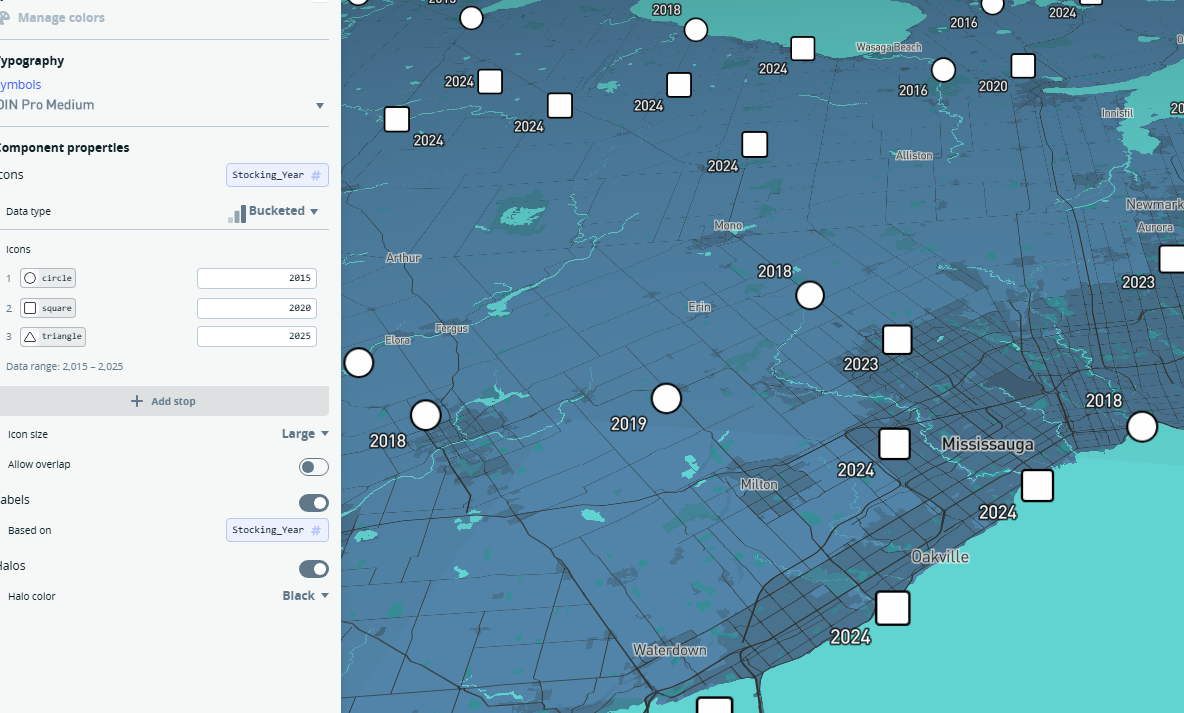Open the Halo color Black dropdown
The width and height of the screenshot is (1184, 713).
click(305, 596)
